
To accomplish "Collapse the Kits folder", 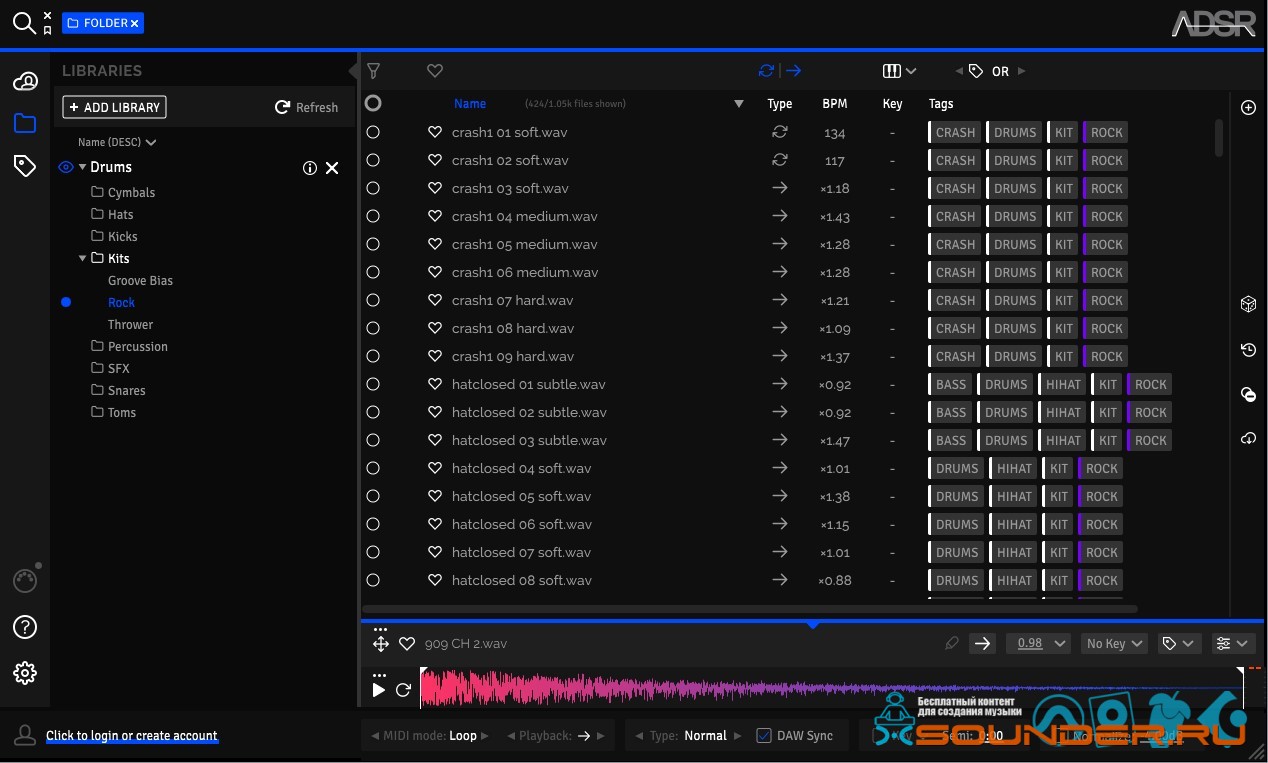I will 83,258.
